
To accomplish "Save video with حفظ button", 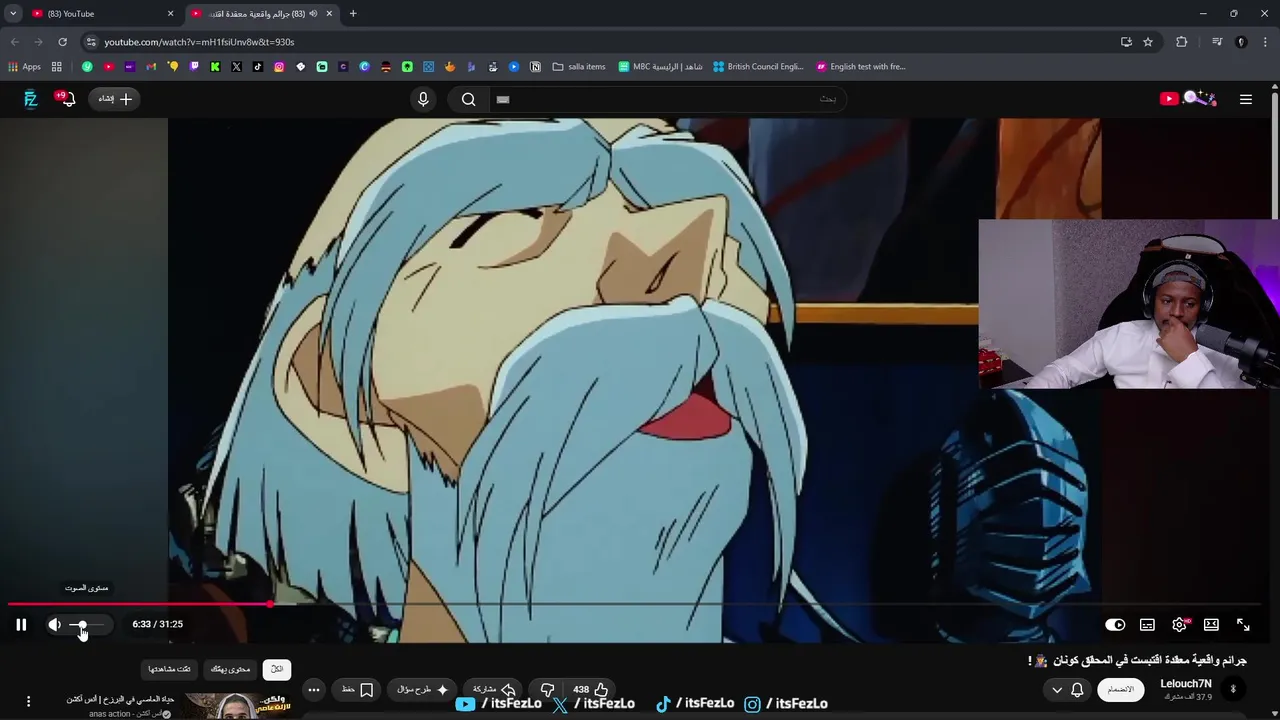I will pyautogui.click(x=357, y=689).
